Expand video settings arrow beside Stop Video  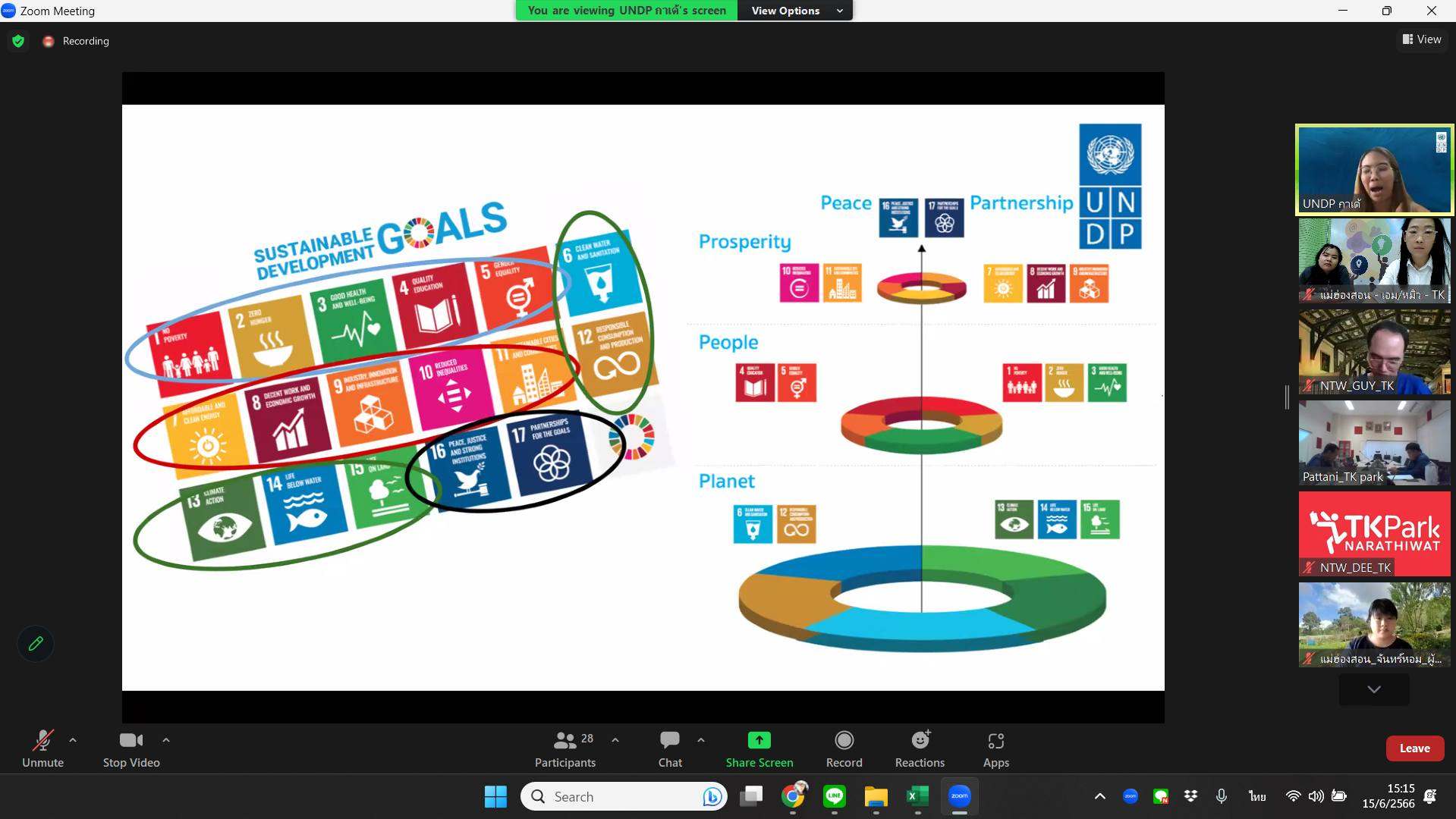[x=166, y=739]
